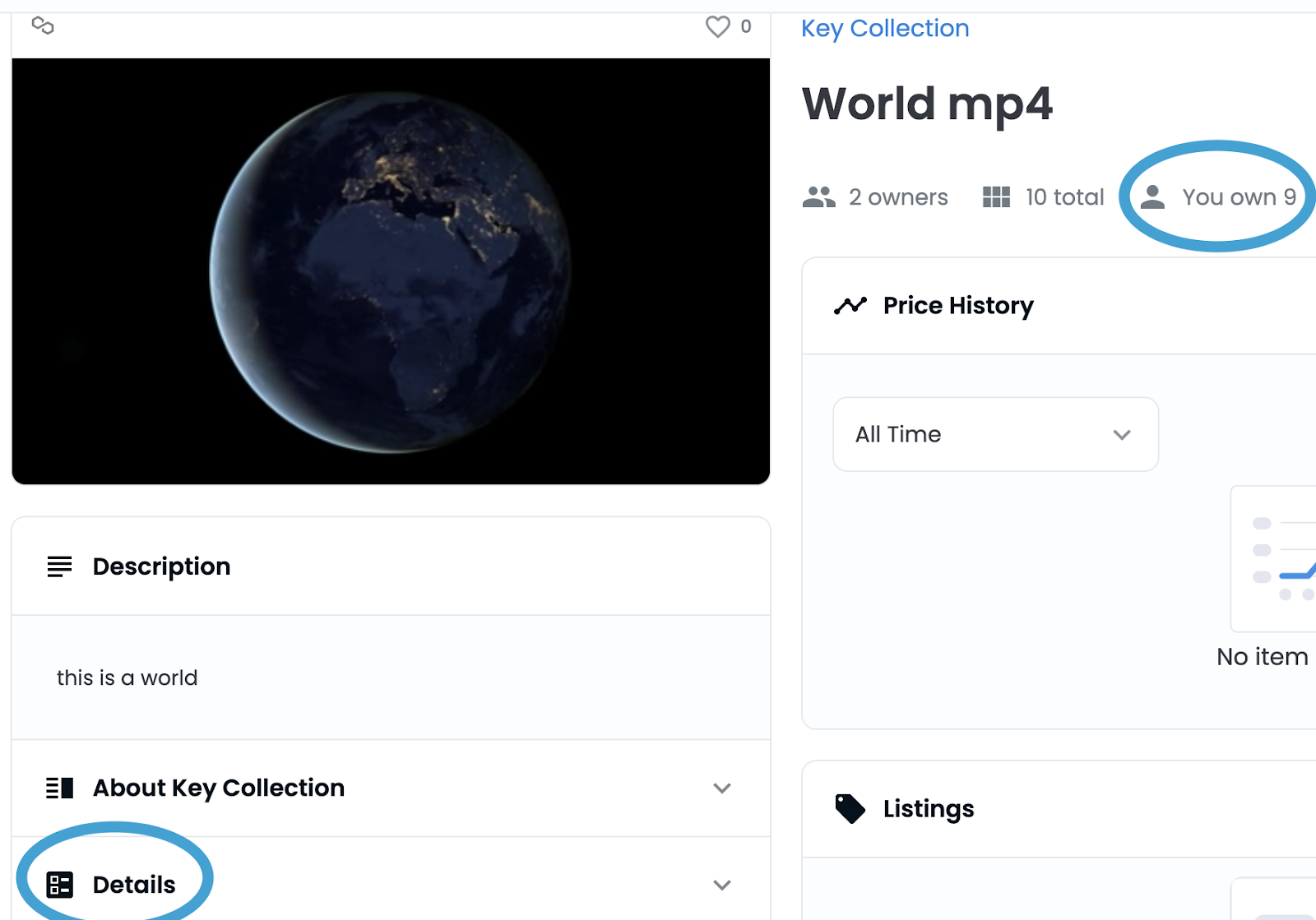Click the chevron beside About Key Collection
This screenshot has height=920, width=1316.
point(722,788)
